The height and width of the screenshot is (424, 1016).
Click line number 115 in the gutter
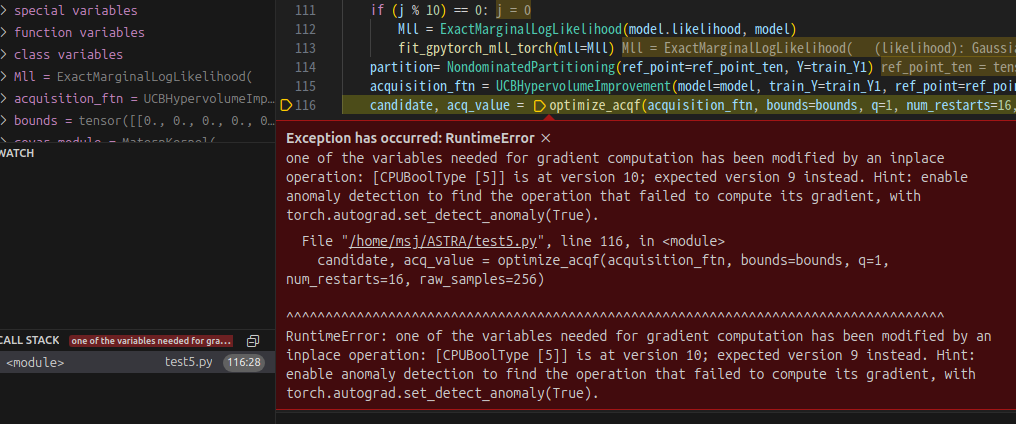[x=305, y=86]
